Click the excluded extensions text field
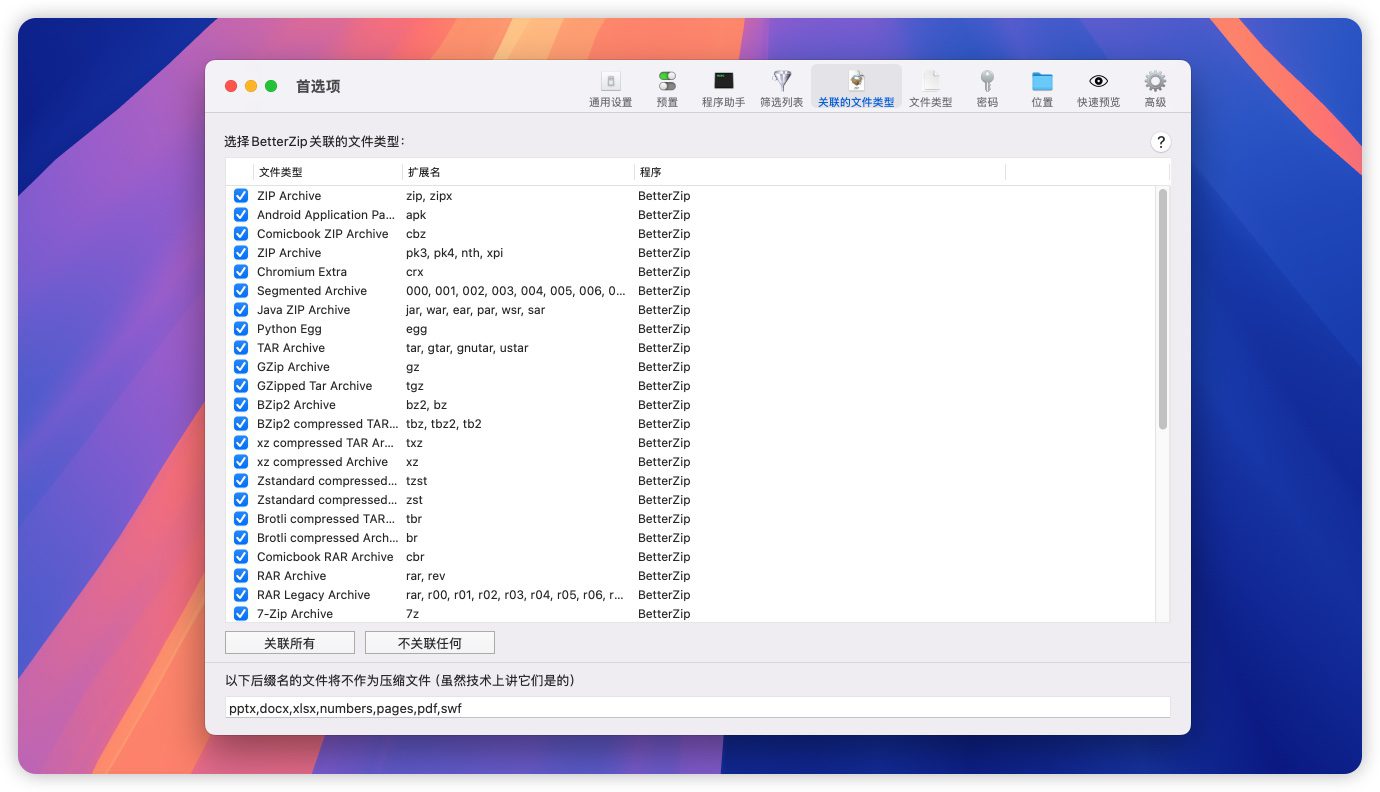The image size is (1380, 792). tap(697, 708)
